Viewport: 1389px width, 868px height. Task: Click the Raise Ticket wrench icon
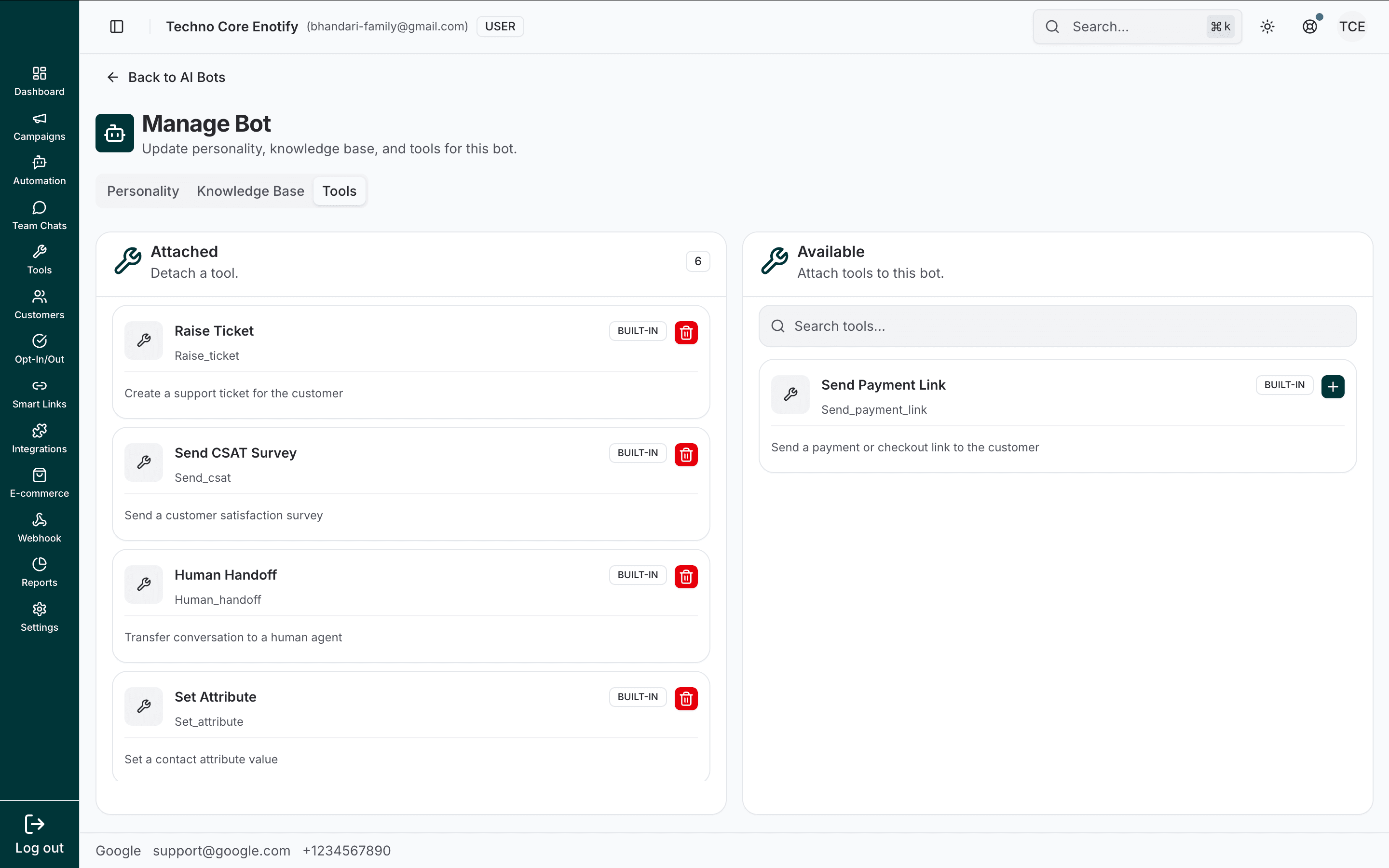144,340
